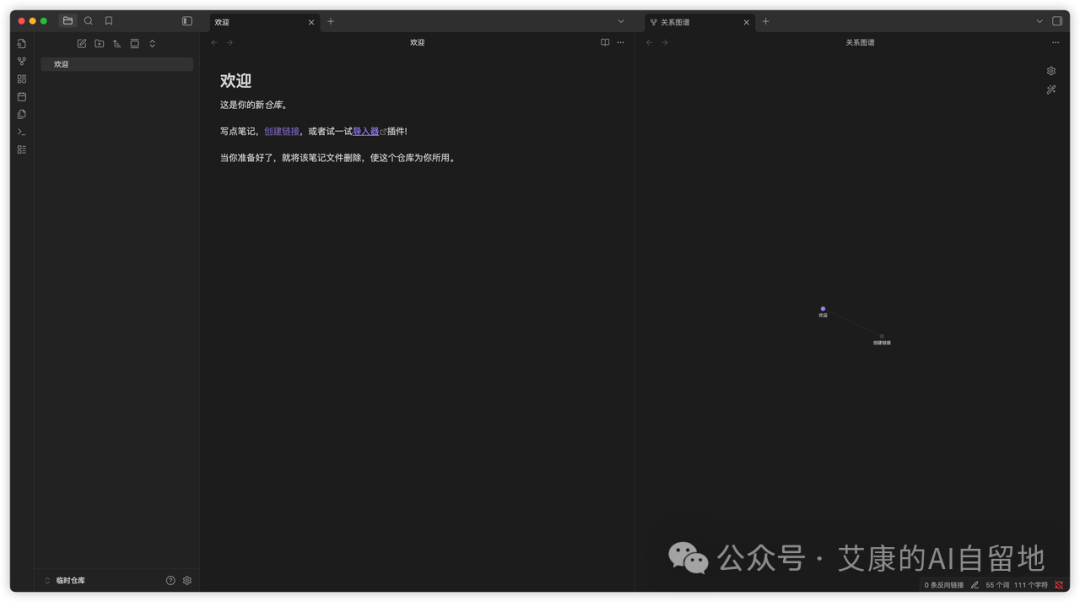Toggle editing mode pencil in status bar
The image size is (1080, 602).
(x=975, y=585)
